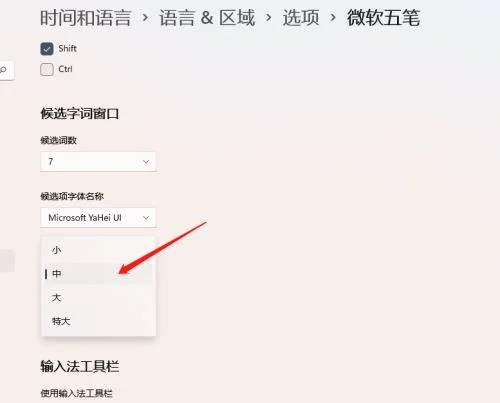This screenshot has height=403, width=500.
Task: Click the 候选字词窗口 section heading
Action: pyautogui.click(x=80, y=114)
